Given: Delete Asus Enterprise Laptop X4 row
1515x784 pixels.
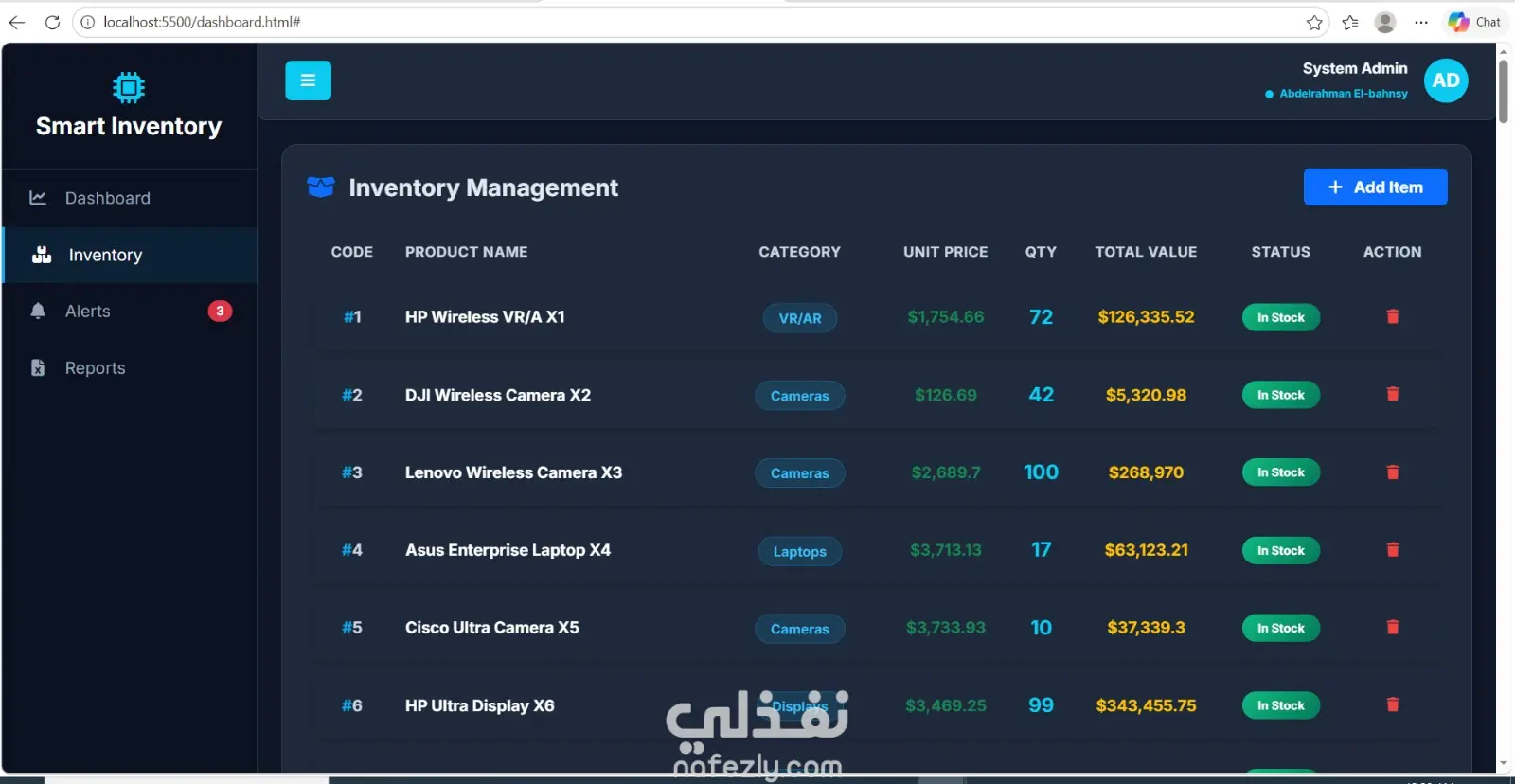Looking at the screenshot, I should tap(1393, 549).
